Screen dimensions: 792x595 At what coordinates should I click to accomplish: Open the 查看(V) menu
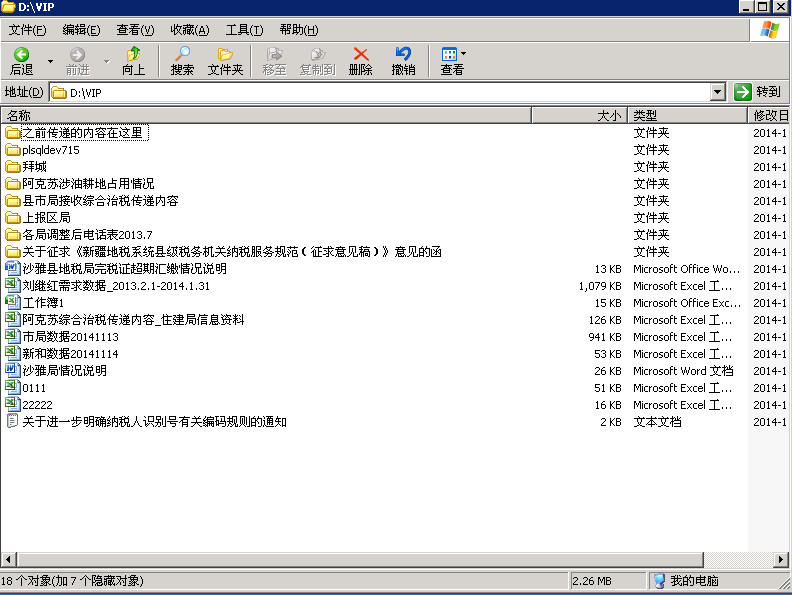pos(135,30)
